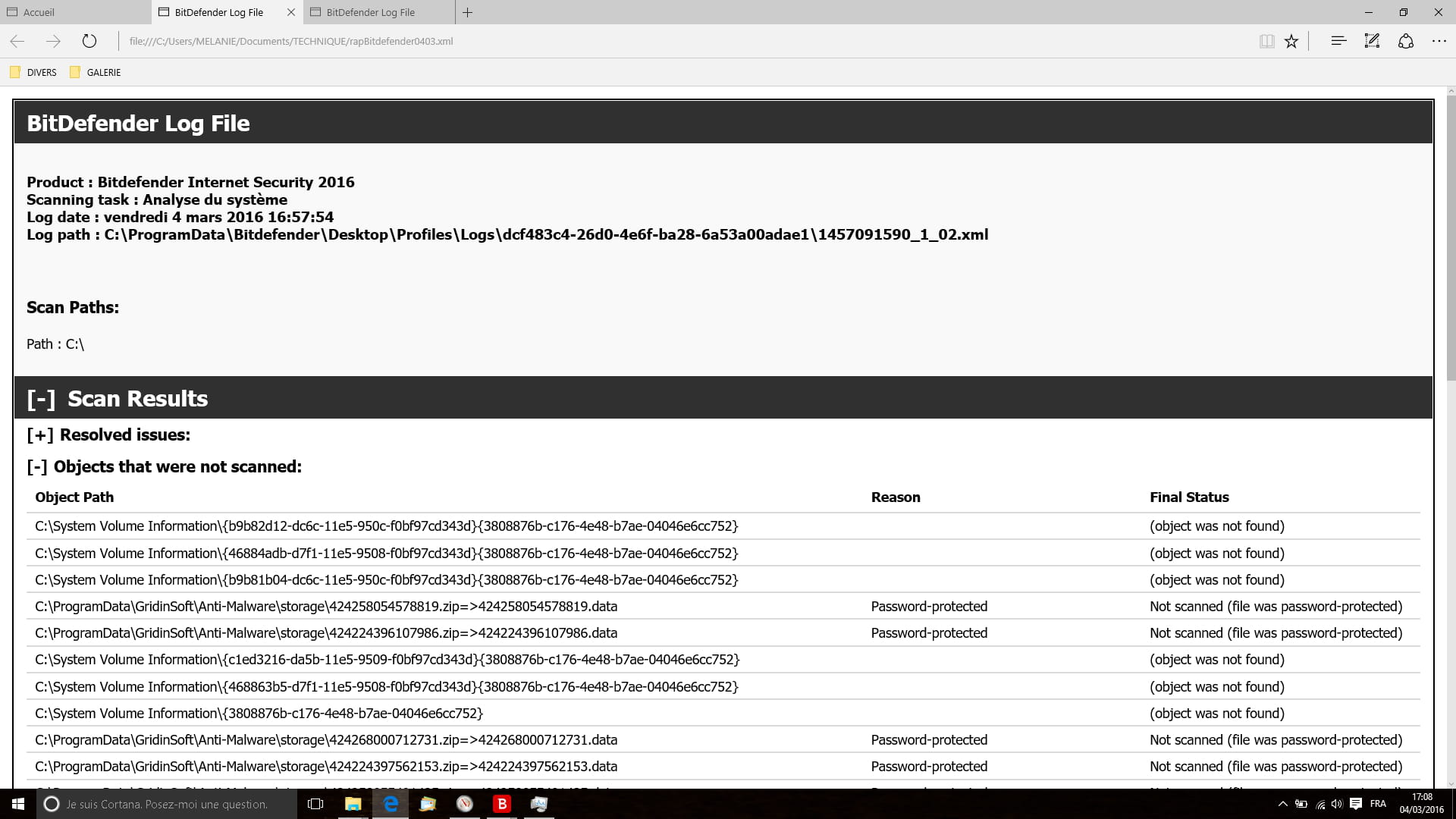Open the Hub lines icon

click(1338, 41)
